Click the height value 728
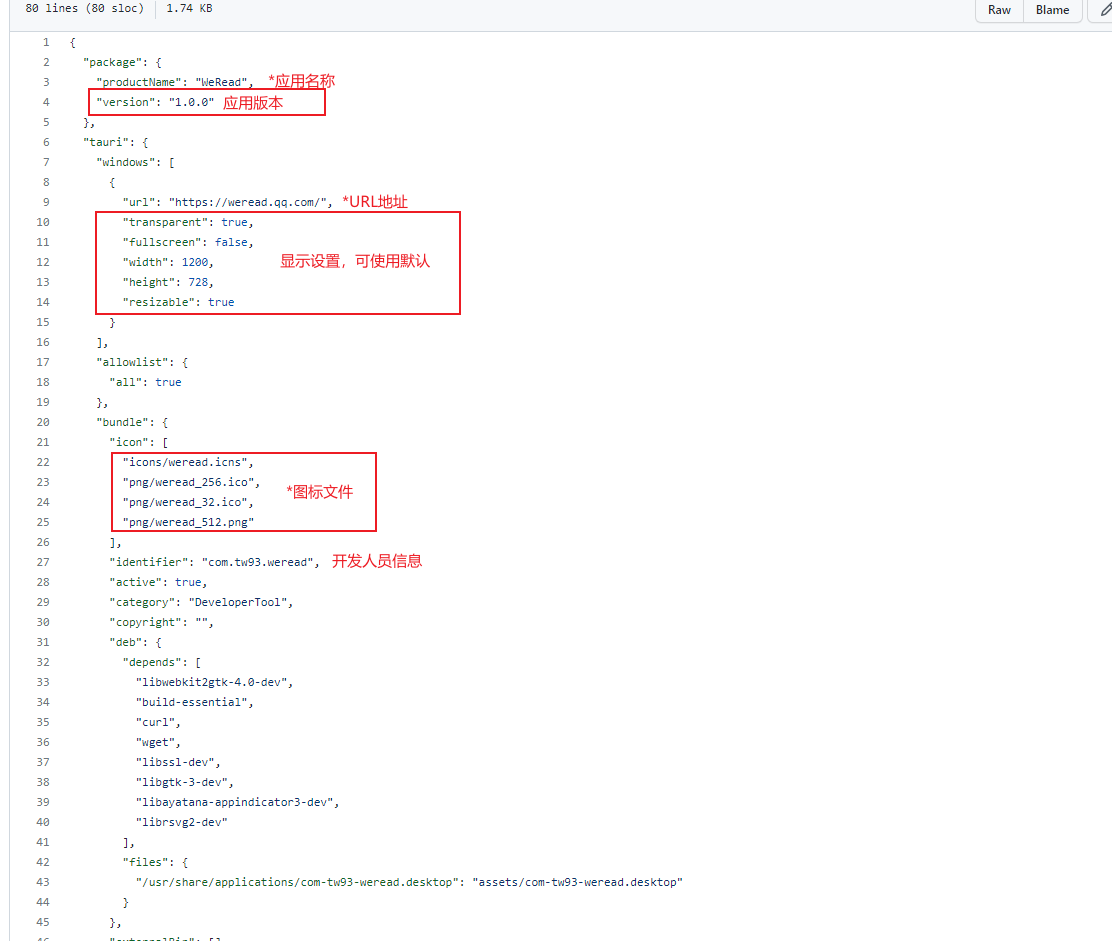Image resolution: width=1112 pixels, height=941 pixels. (x=198, y=282)
